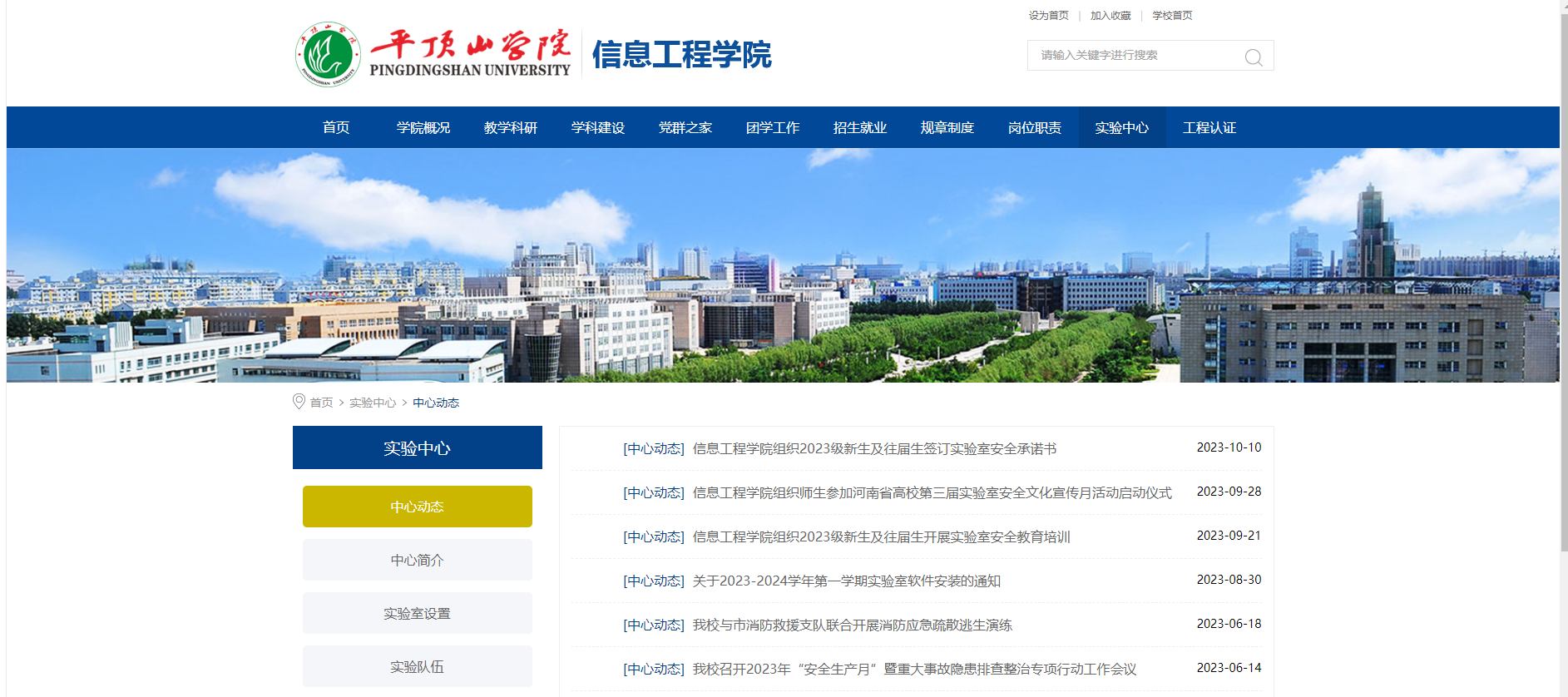Click the breadcrumb location pin icon
The width and height of the screenshot is (1568, 697).
[299, 402]
